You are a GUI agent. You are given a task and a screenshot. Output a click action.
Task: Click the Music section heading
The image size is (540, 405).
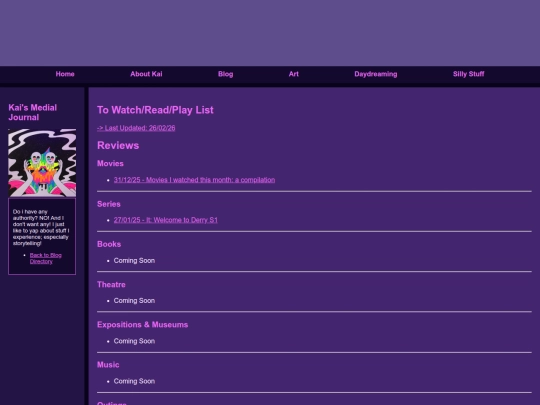108,365
